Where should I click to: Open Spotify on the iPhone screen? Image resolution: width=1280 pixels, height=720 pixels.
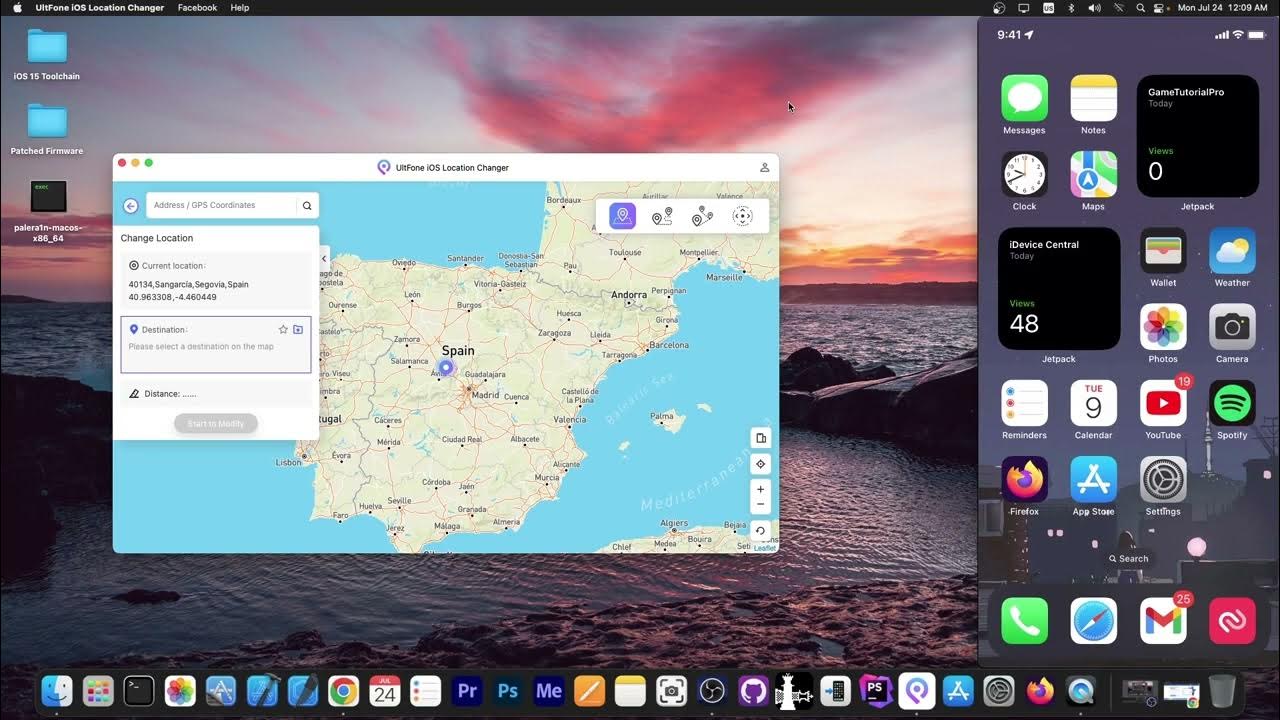(1232, 403)
